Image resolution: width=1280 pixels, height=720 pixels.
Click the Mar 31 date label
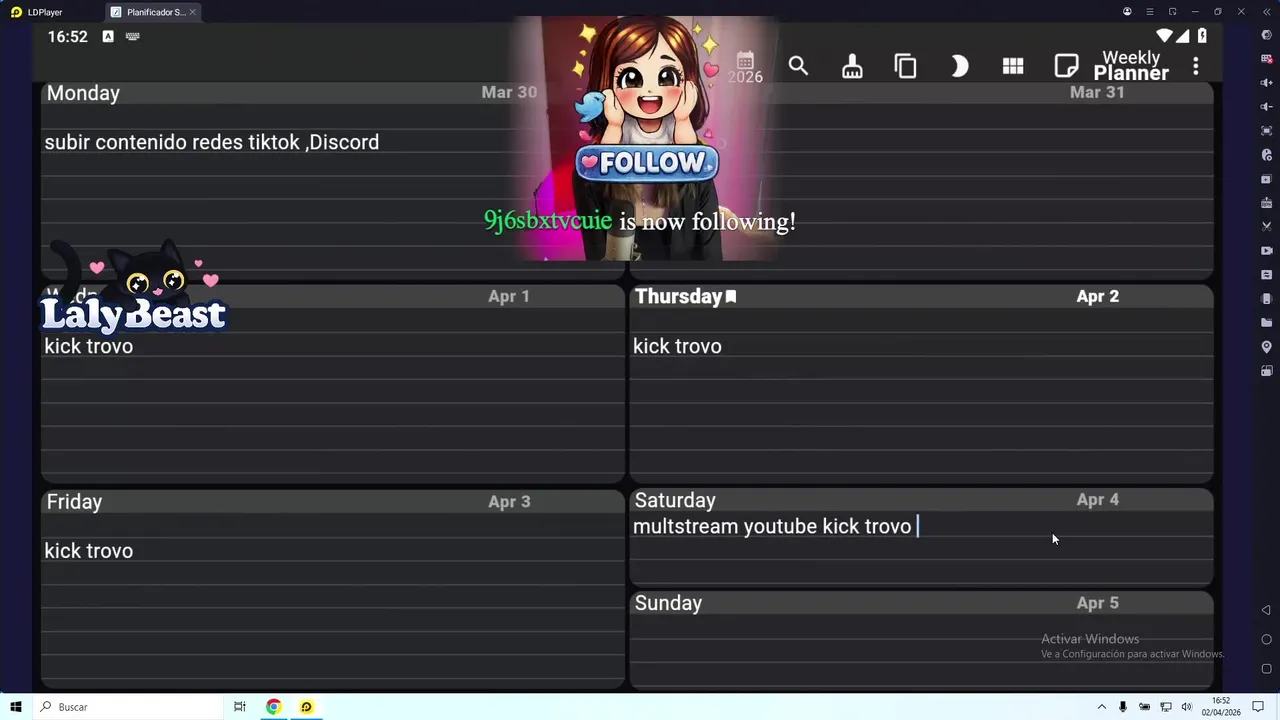1097,92
